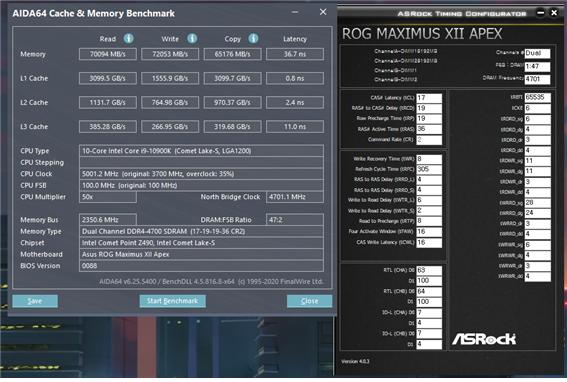Click the RAS to RAS Delay (tRRD_L) field
The height and width of the screenshot is (382, 567).
point(429,179)
